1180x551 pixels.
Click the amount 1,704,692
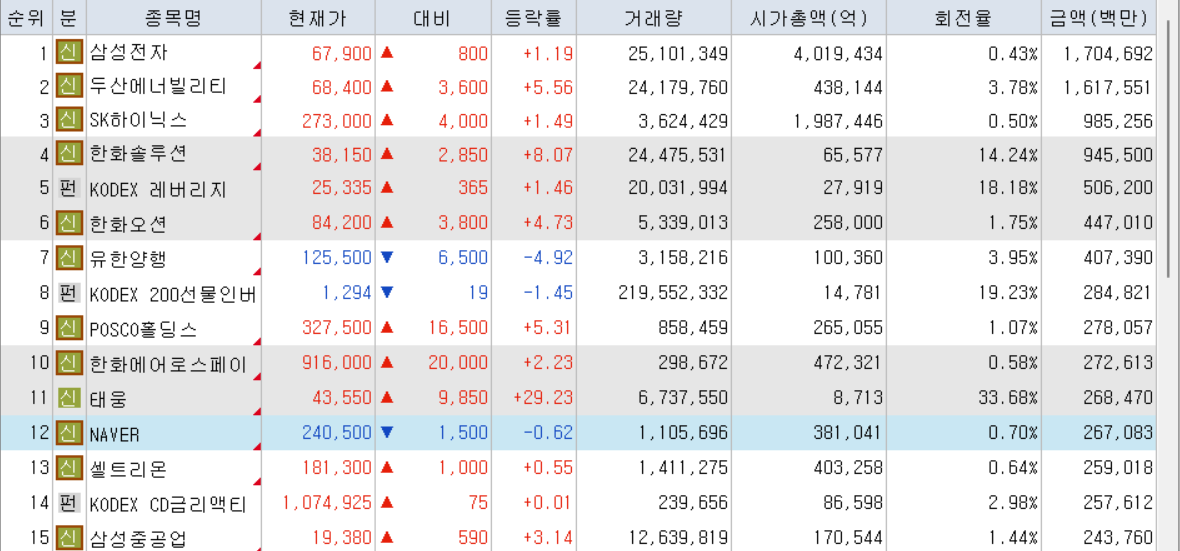[1109, 53]
